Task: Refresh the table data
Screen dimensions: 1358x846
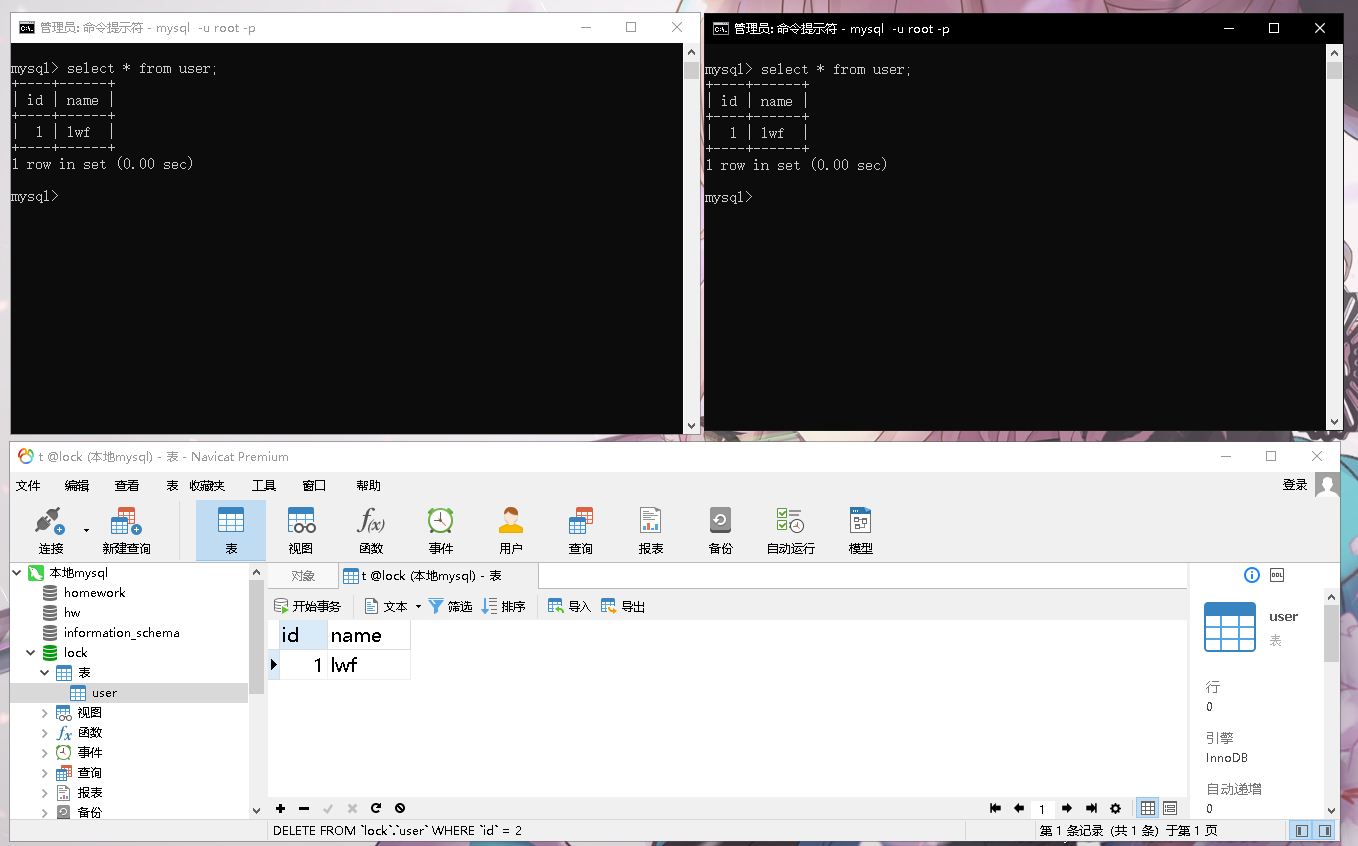Action: (x=376, y=808)
